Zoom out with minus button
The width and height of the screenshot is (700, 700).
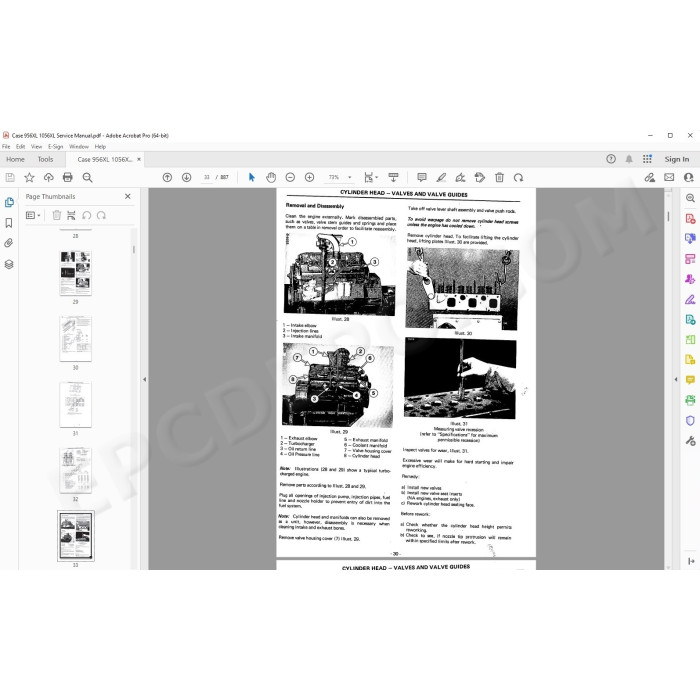click(290, 178)
